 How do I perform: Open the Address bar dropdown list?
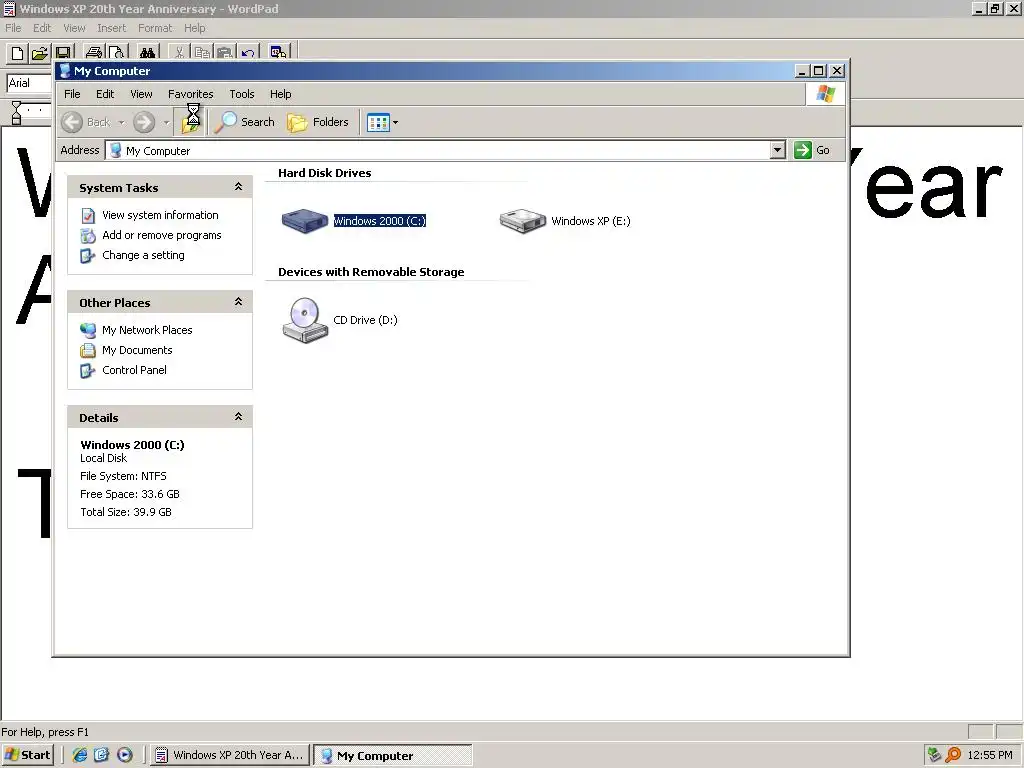tap(777, 150)
